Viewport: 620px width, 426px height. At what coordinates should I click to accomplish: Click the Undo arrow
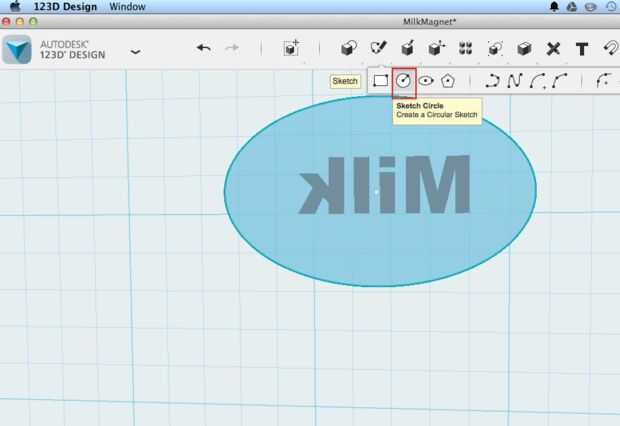pos(204,48)
